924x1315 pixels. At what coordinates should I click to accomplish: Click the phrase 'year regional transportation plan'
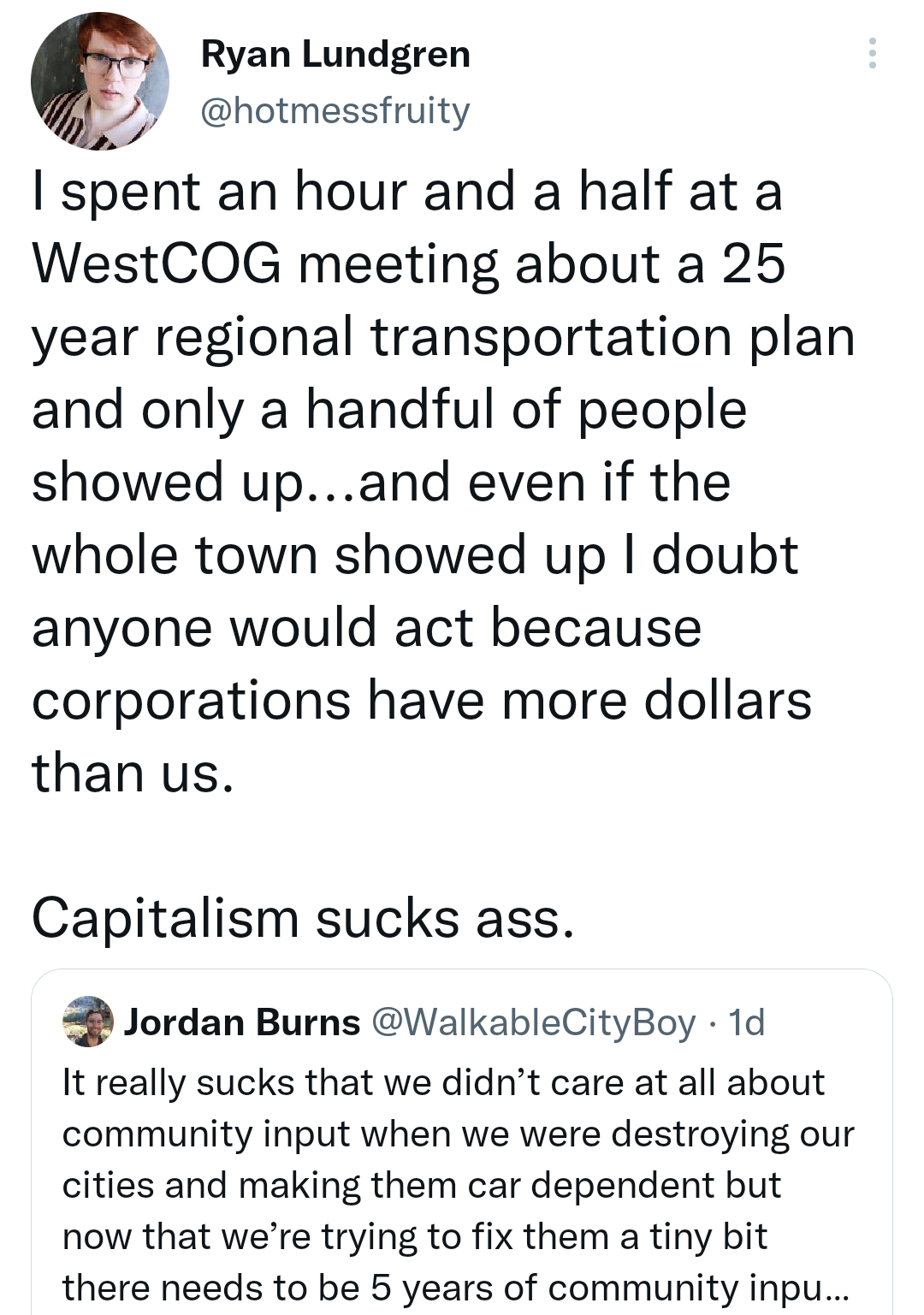click(443, 336)
